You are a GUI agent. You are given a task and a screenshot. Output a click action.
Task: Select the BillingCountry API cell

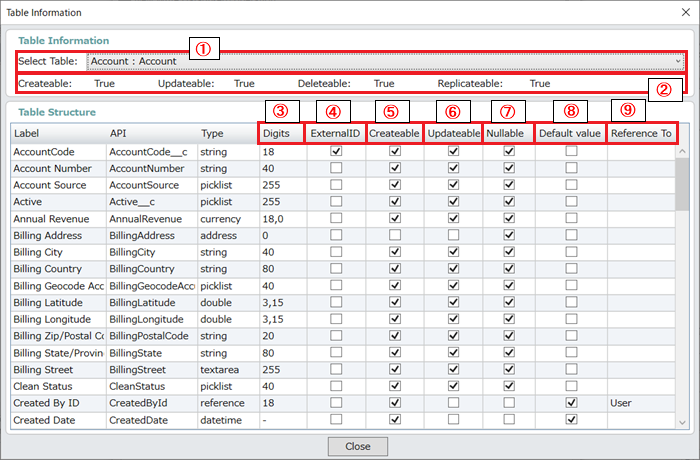pos(152,269)
